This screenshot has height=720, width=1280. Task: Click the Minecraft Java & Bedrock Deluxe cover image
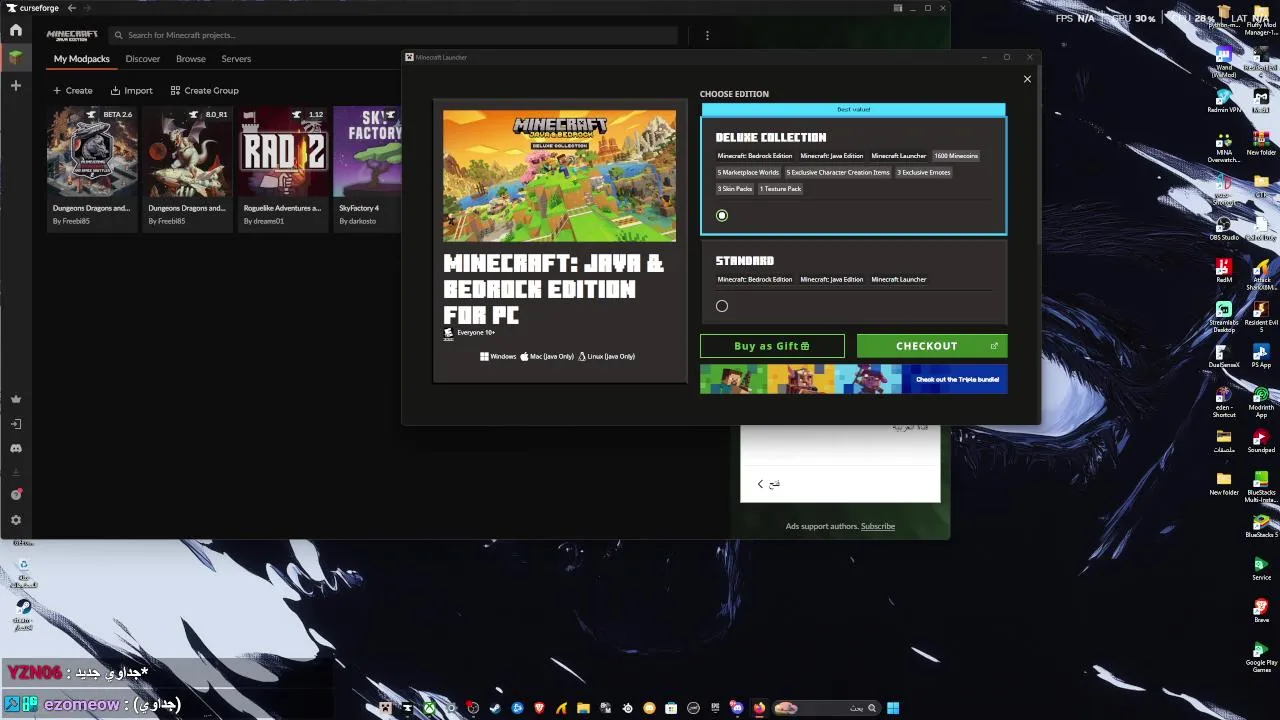coord(559,176)
